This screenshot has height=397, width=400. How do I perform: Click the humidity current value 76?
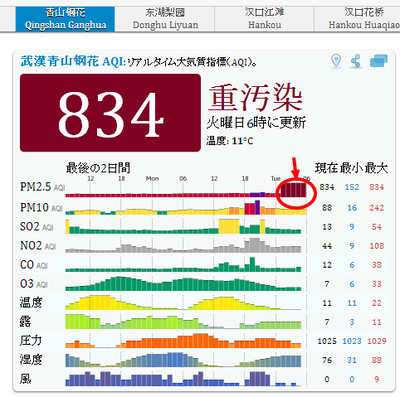[327, 360]
